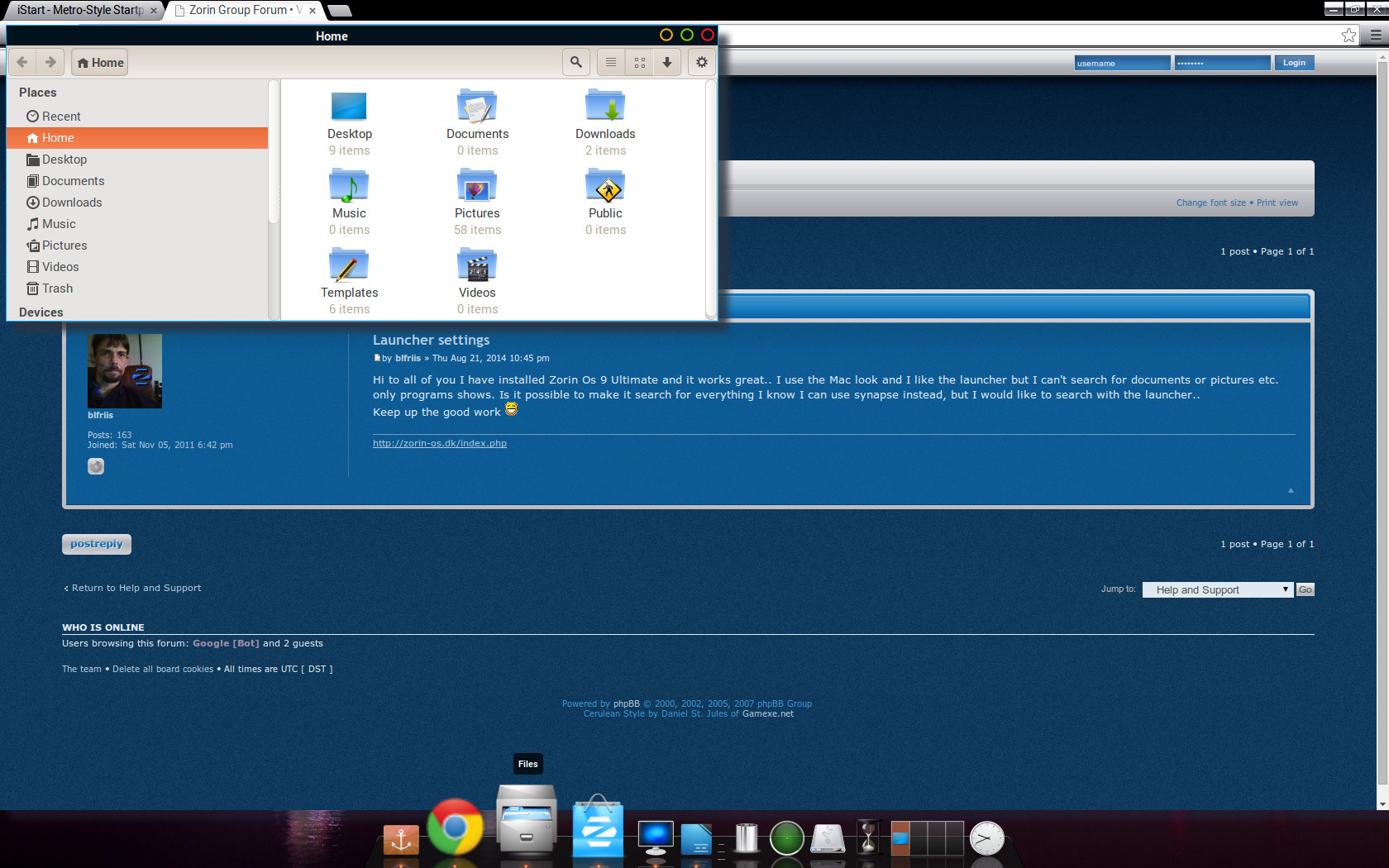Open the Templates folder icon
The image size is (1389, 868).
coord(349,266)
